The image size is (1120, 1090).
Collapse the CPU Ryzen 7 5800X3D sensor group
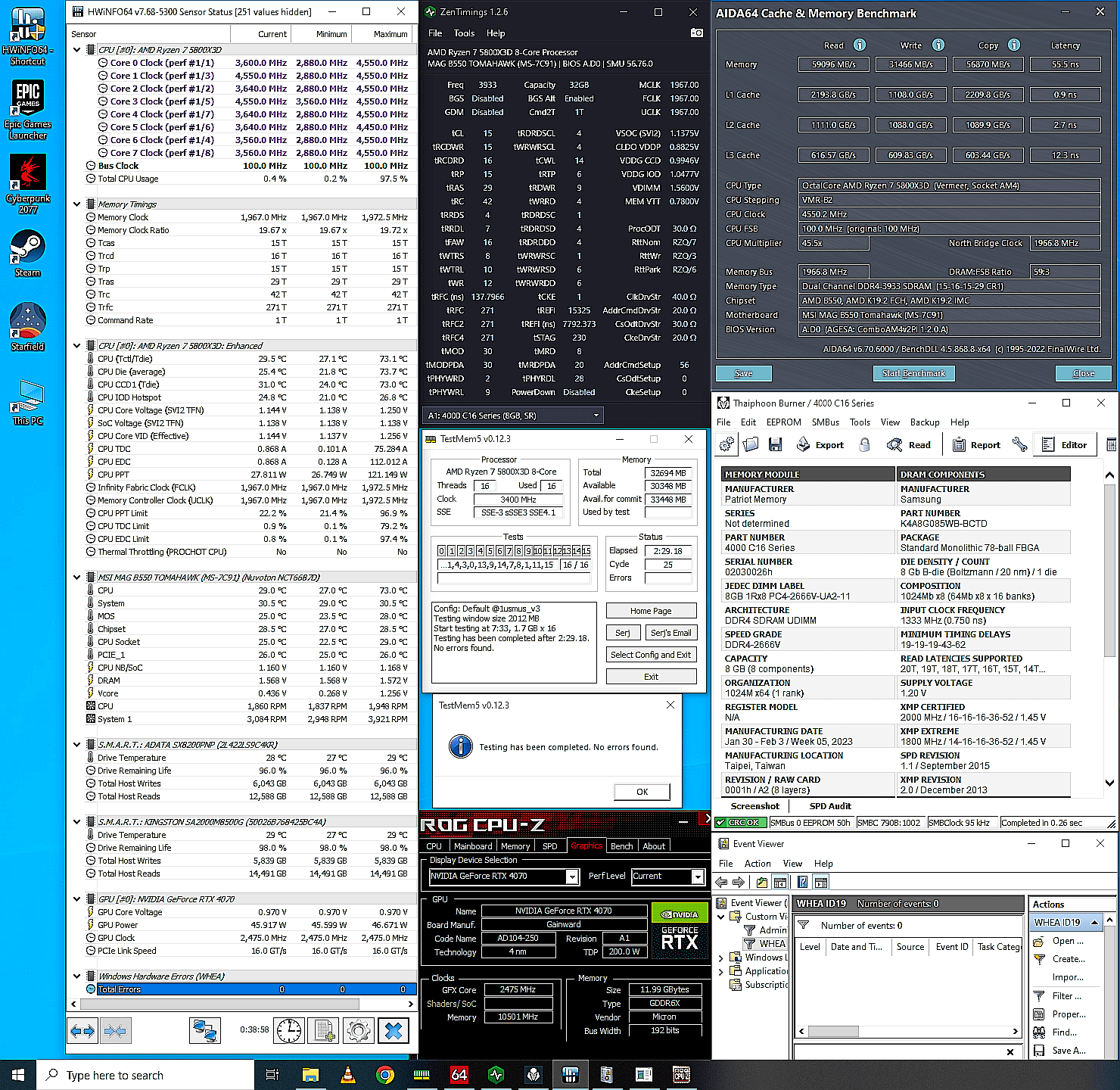pyautogui.click(x=77, y=50)
